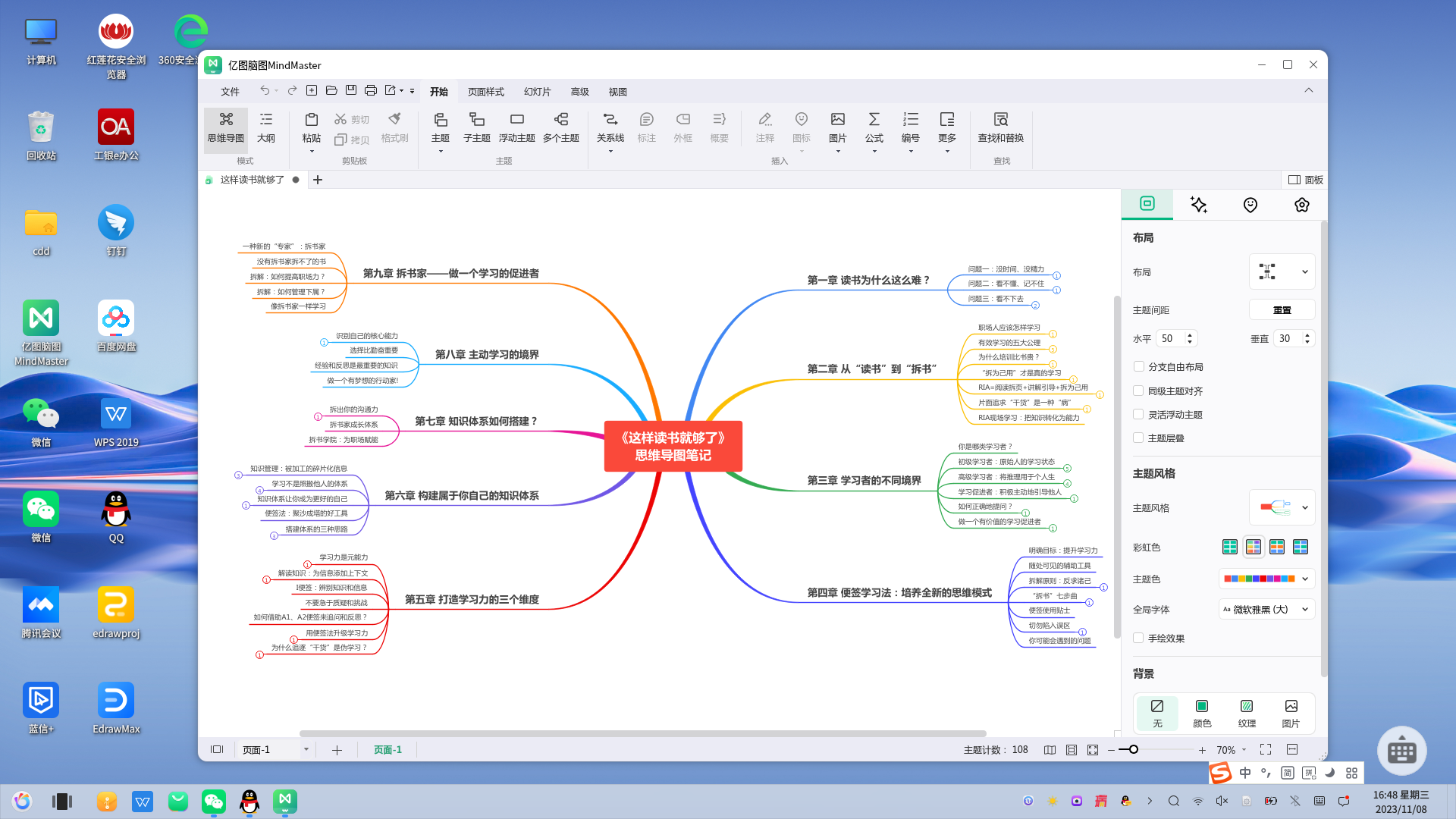Viewport: 1456px width, 819px height.
Task: Click the 思维导图 (Mind Map) mode icon
Action: (225, 127)
